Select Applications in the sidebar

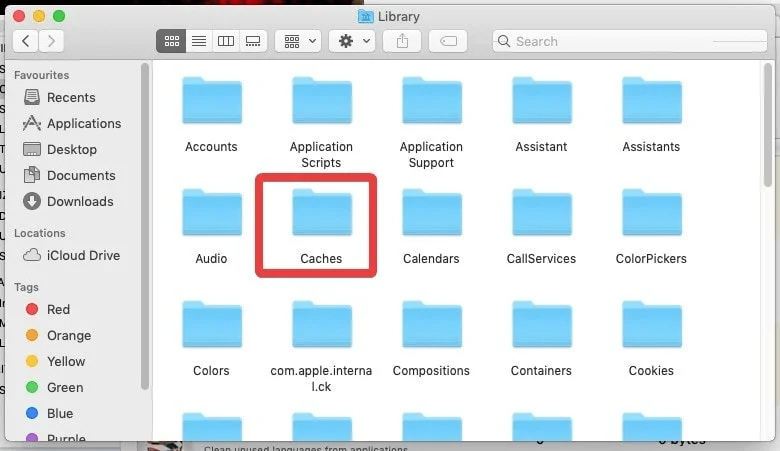pos(83,123)
